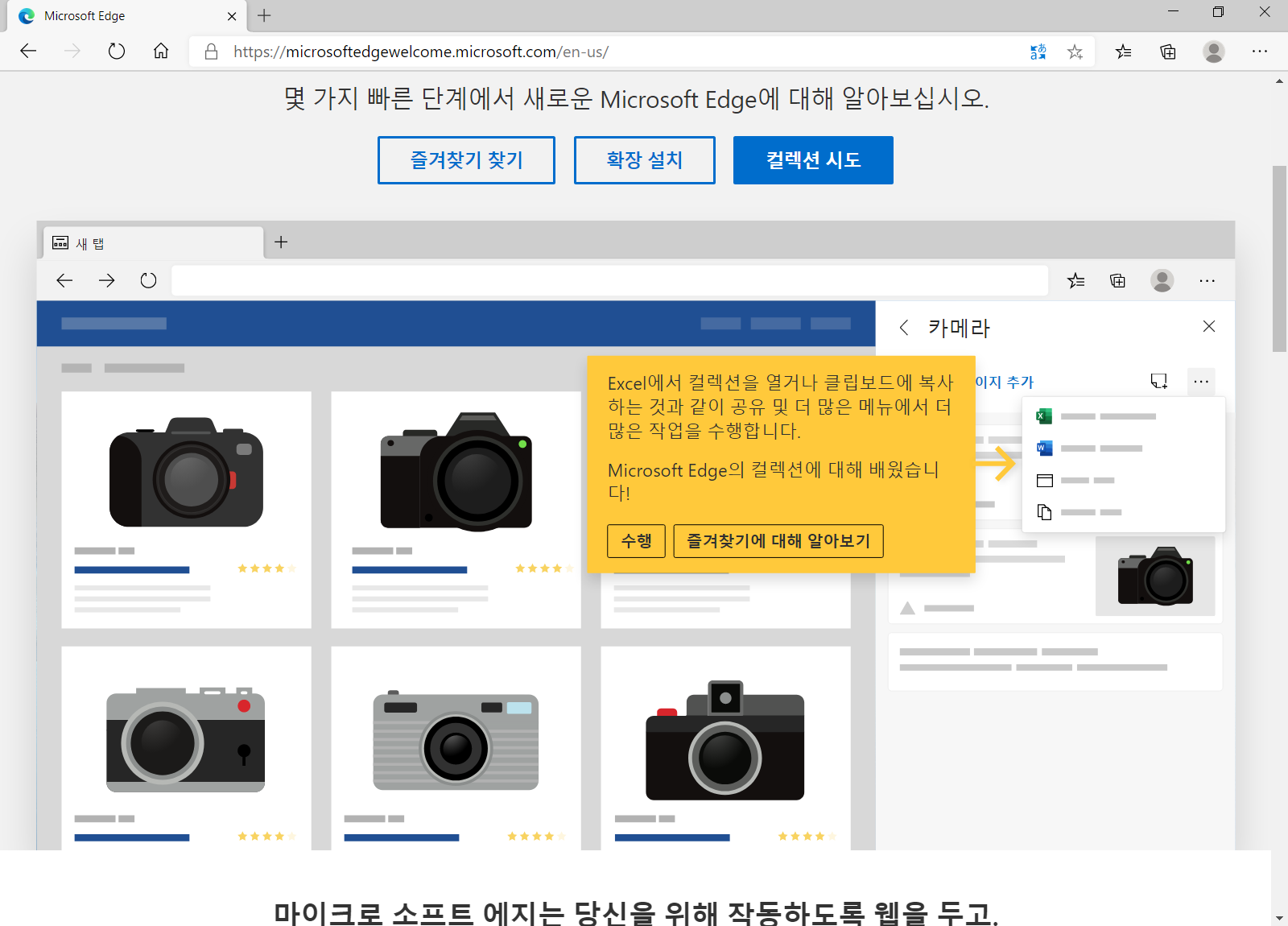1288x926 pixels.
Task: Open a new browser tab with plus
Action: tap(264, 15)
